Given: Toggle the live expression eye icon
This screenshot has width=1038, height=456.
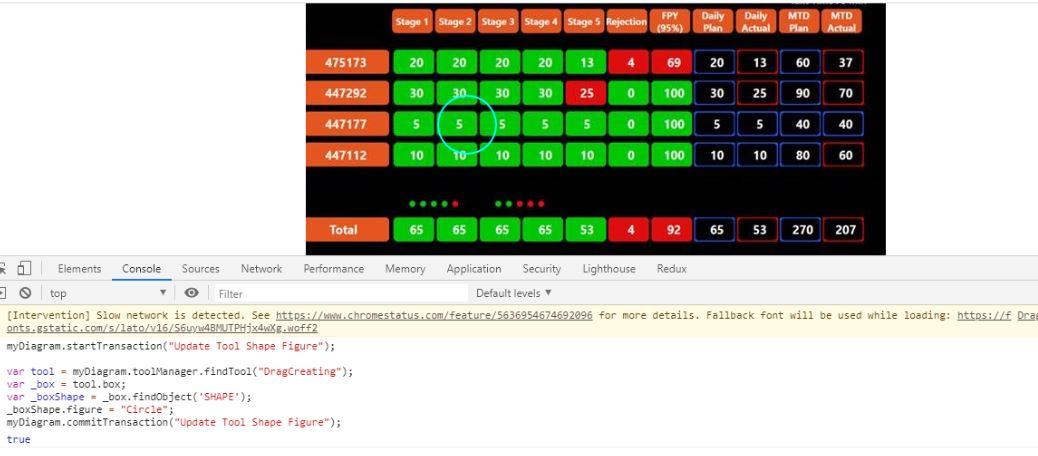Looking at the screenshot, I should click(191, 293).
